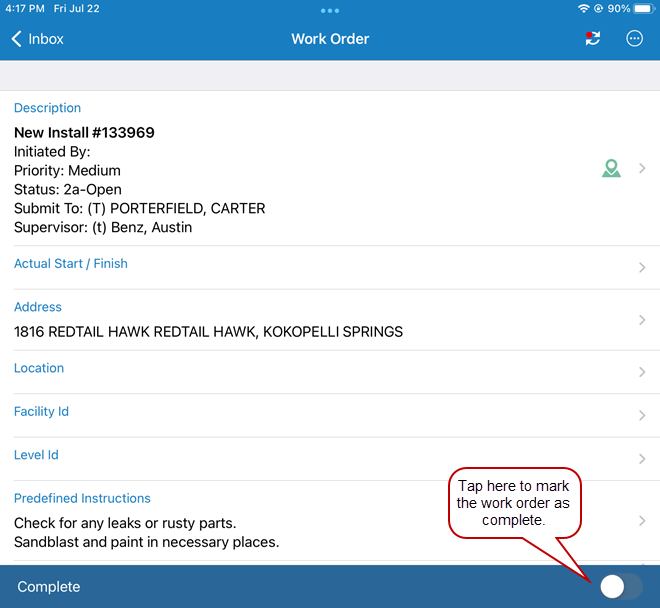Image resolution: width=660 pixels, height=608 pixels.
Task: Tap the three dots at top center
Action: click(x=330, y=10)
